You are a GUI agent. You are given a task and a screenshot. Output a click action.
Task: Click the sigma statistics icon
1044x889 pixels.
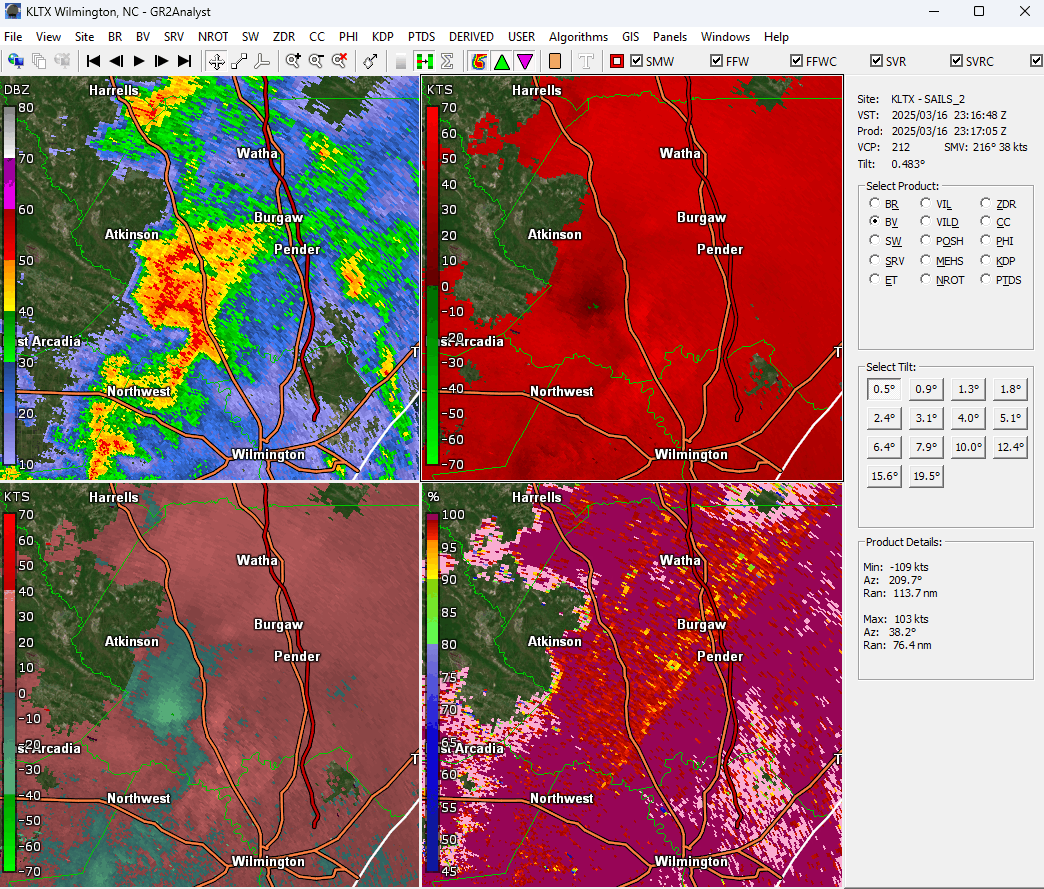(x=447, y=61)
